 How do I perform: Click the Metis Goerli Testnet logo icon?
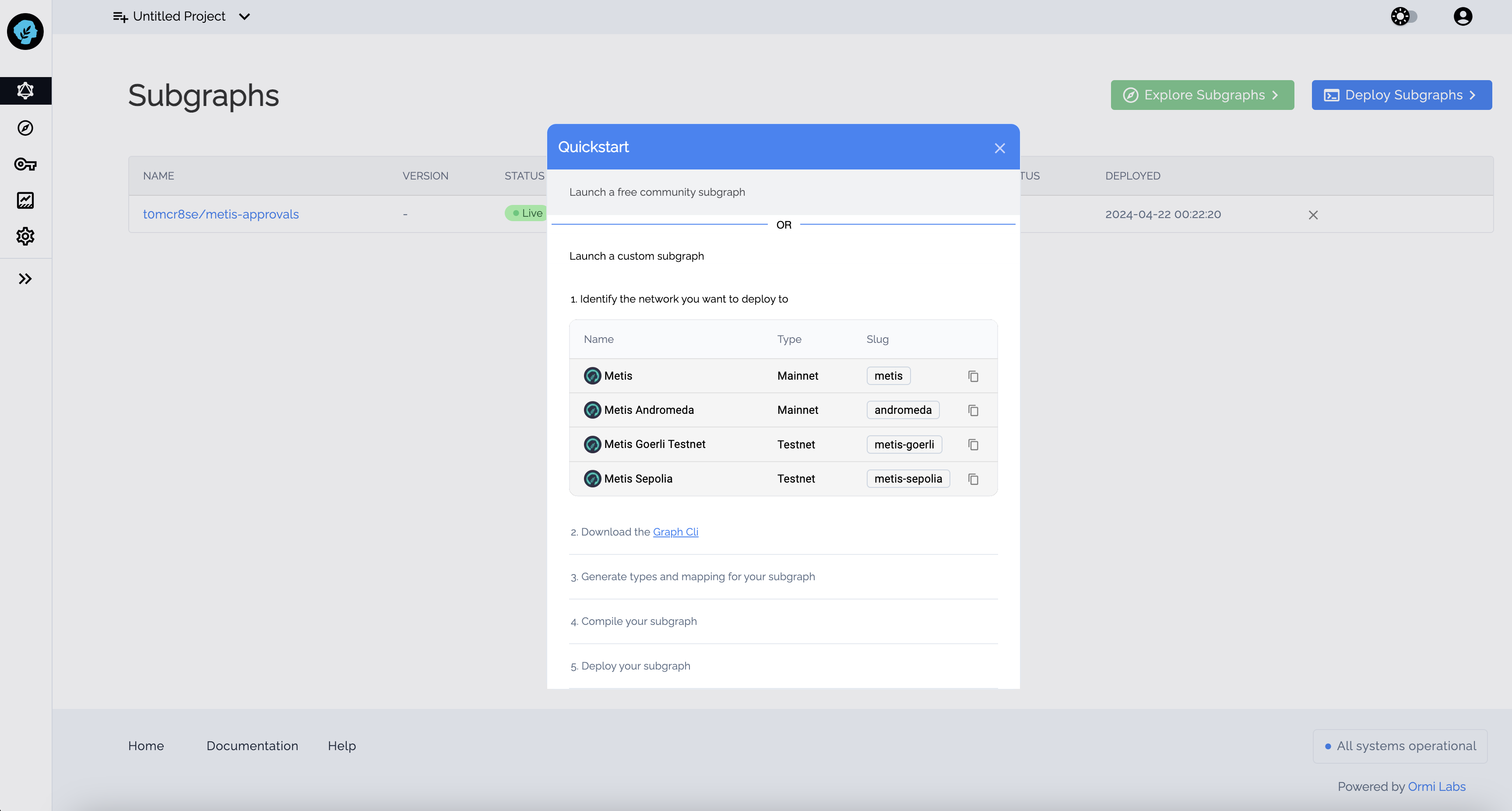(592, 444)
